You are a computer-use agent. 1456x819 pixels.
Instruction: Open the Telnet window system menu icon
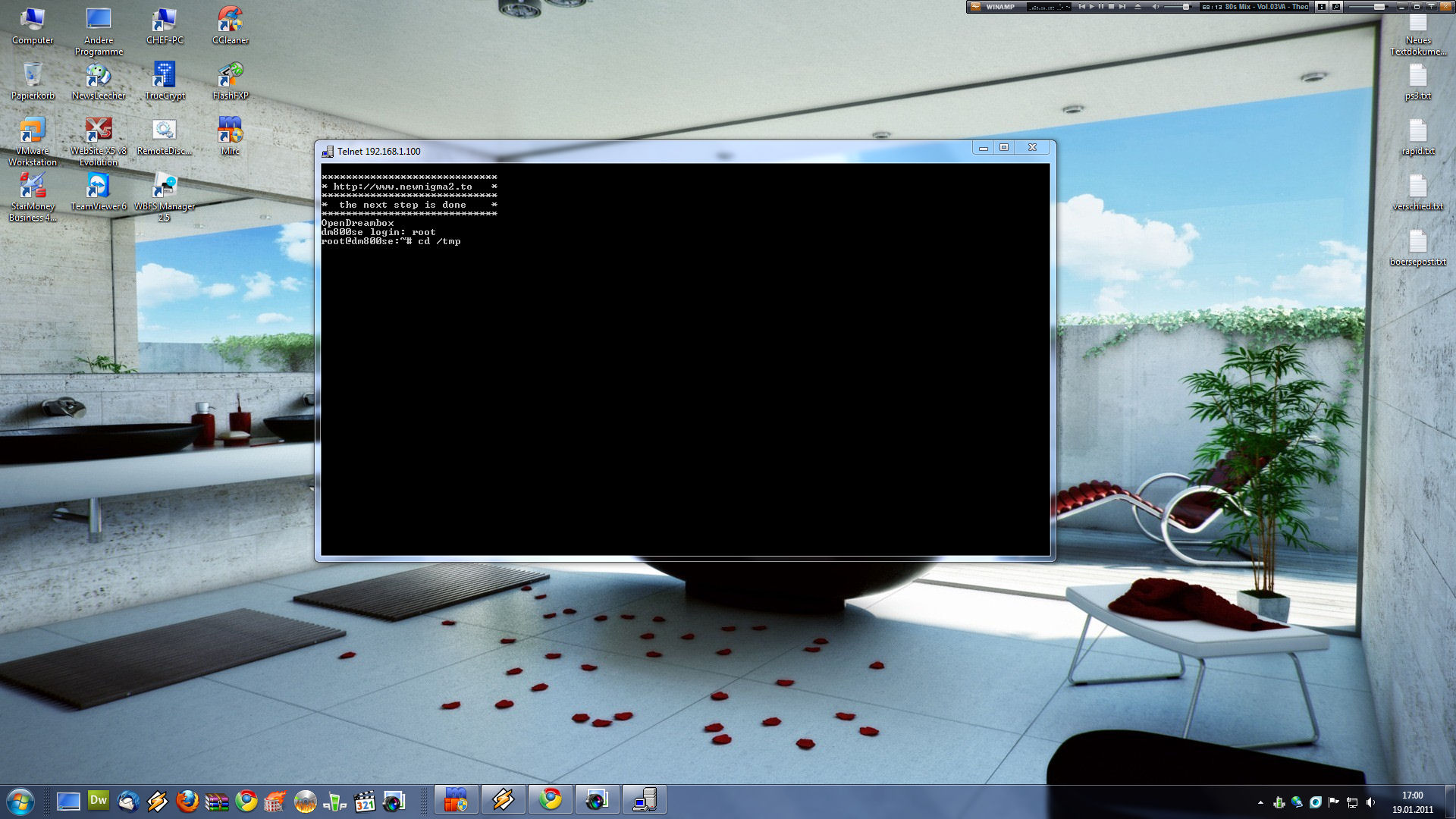click(x=328, y=152)
